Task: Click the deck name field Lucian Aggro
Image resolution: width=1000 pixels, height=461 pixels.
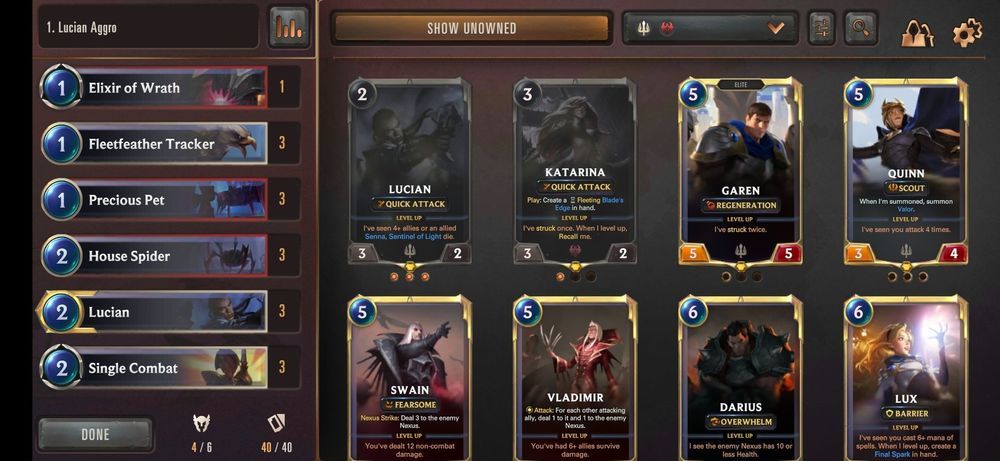Action: coord(149,27)
